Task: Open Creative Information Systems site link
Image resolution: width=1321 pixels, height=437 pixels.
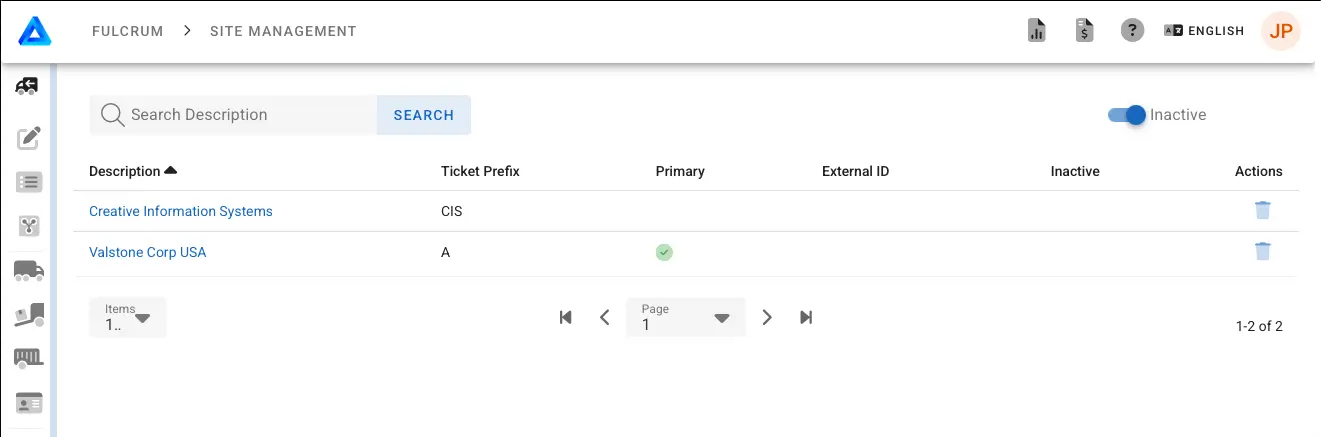Action: click(180, 211)
